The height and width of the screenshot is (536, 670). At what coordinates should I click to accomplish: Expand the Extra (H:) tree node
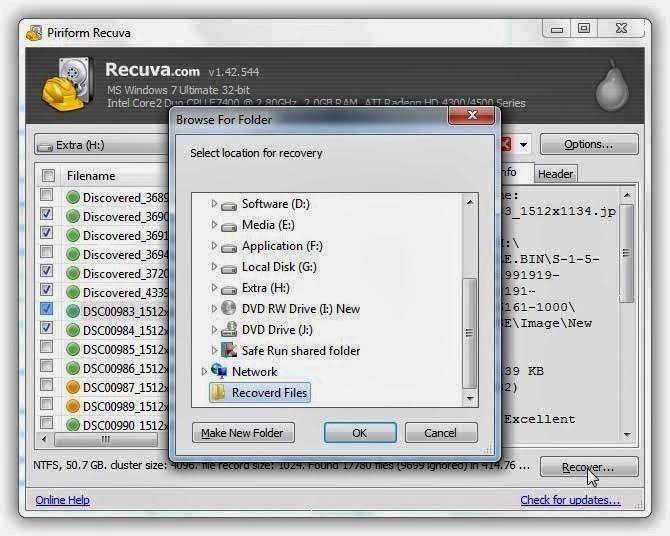[214, 287]
